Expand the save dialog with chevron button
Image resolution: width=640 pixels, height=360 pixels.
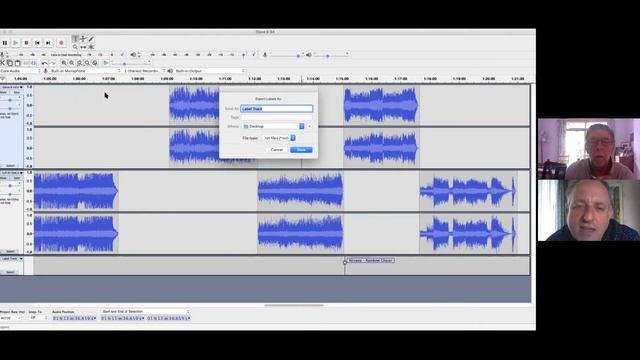coord(310,127)
